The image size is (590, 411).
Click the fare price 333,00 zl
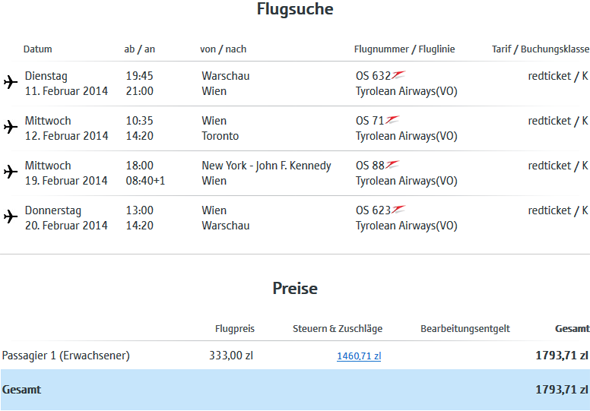click(x=231, y=356)
